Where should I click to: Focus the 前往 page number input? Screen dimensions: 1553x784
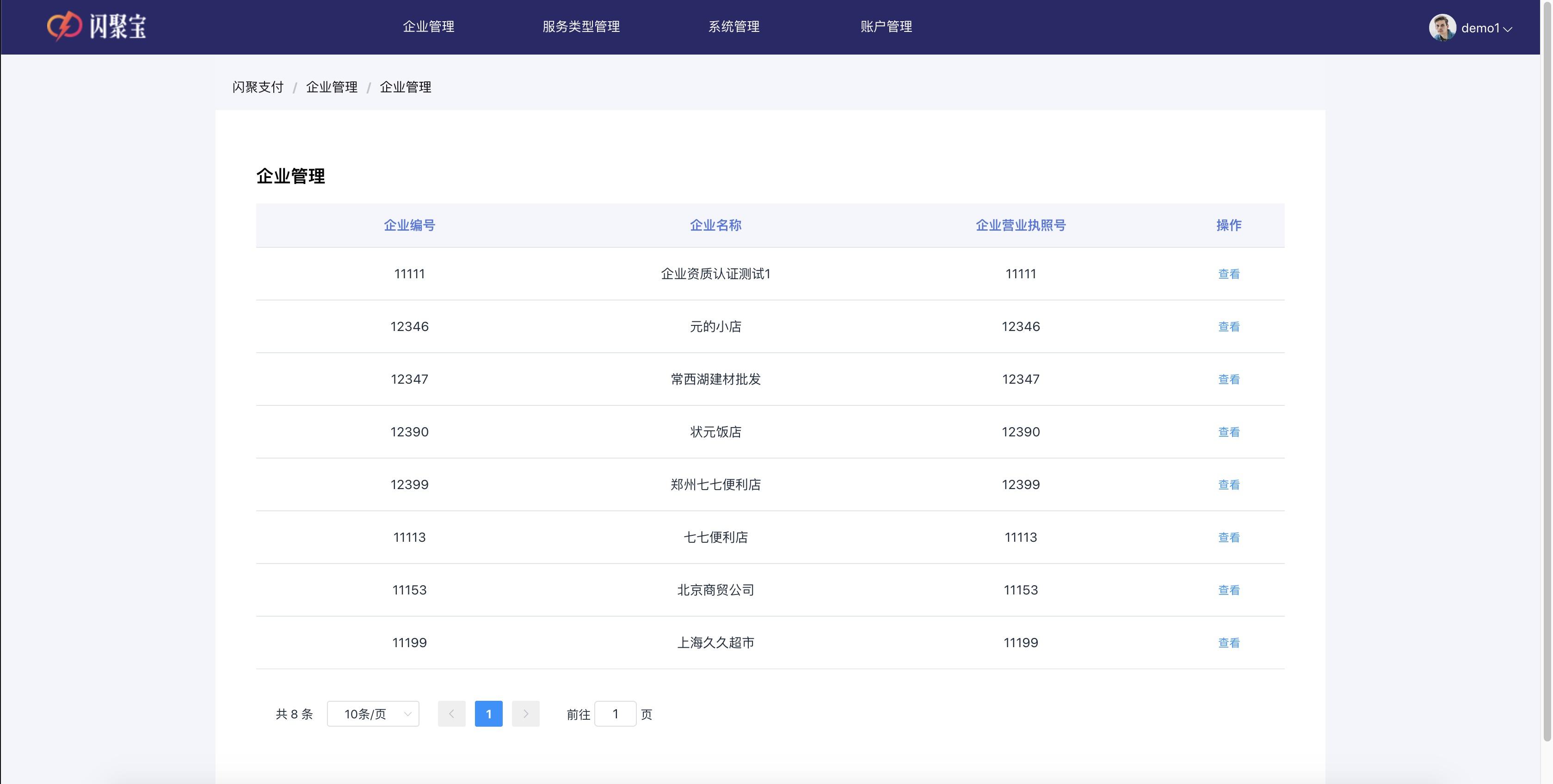616,713
